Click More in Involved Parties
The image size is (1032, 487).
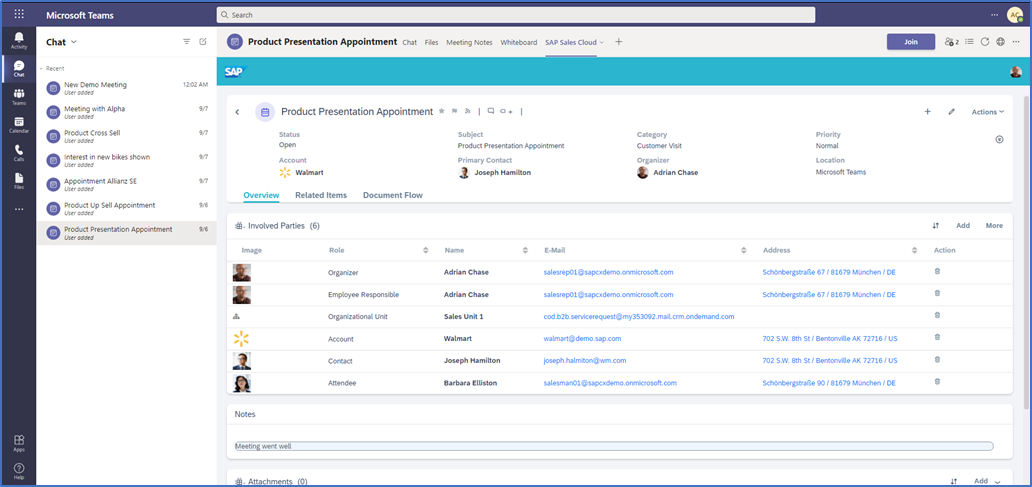click(994, 226)
